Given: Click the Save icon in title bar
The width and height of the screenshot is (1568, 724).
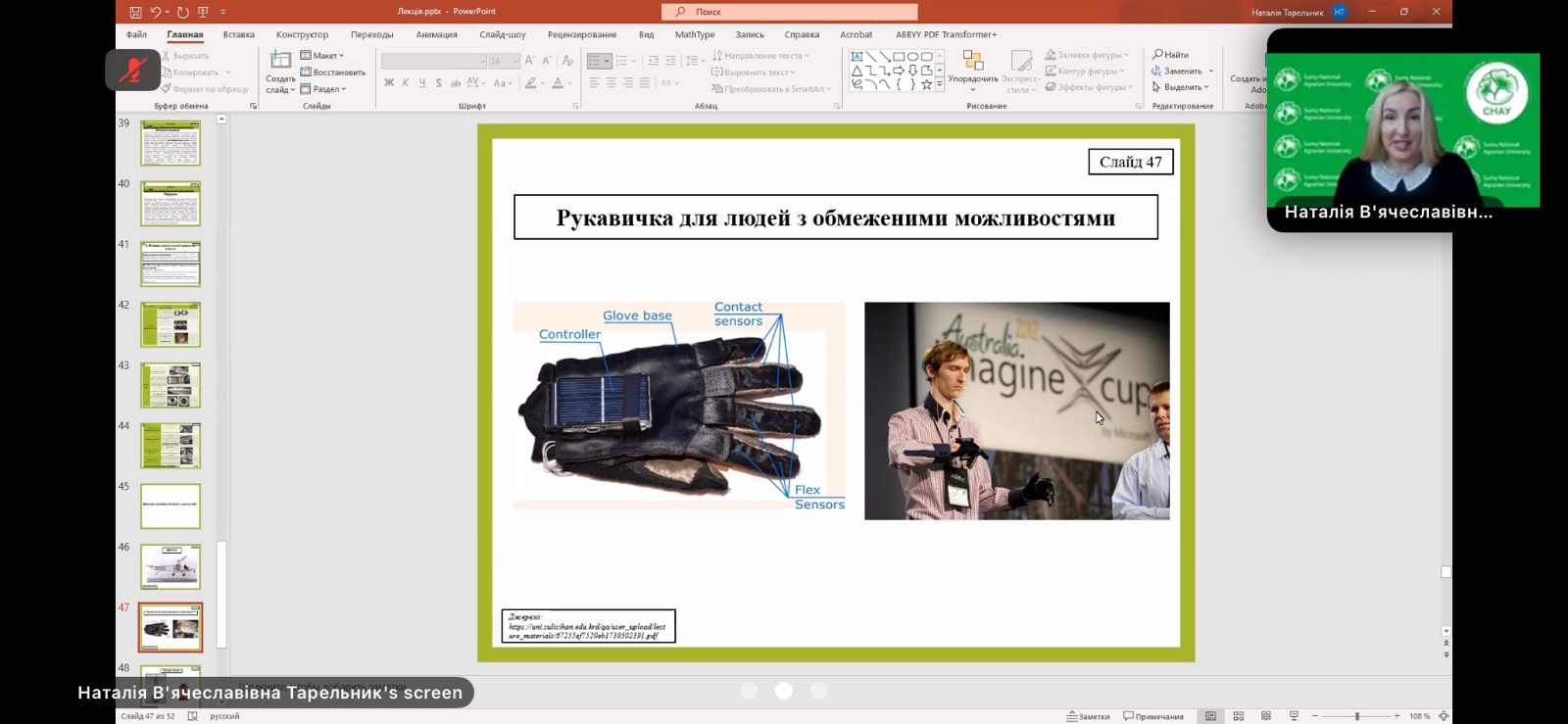Looking at the screenshot, I should coord(135,12).
